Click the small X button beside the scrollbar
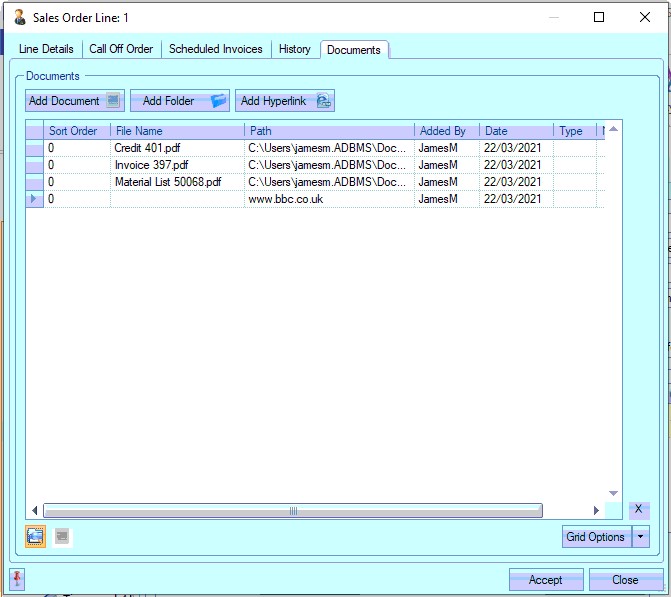The height and width of the screenshot is (597, 671). click(638, 510)
